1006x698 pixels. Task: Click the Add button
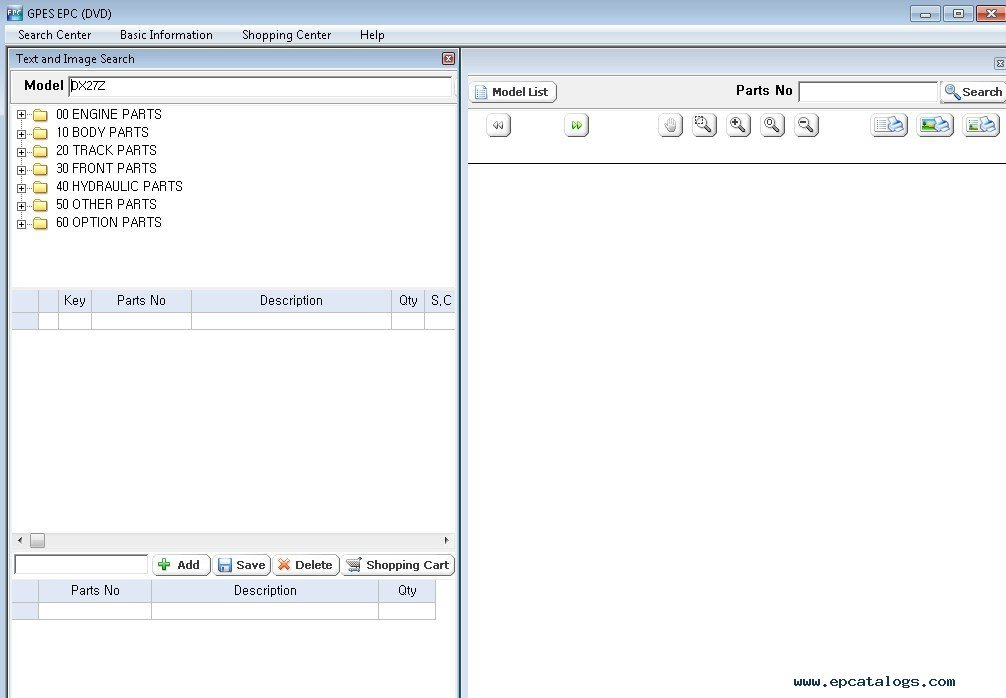tap(181, 565)
